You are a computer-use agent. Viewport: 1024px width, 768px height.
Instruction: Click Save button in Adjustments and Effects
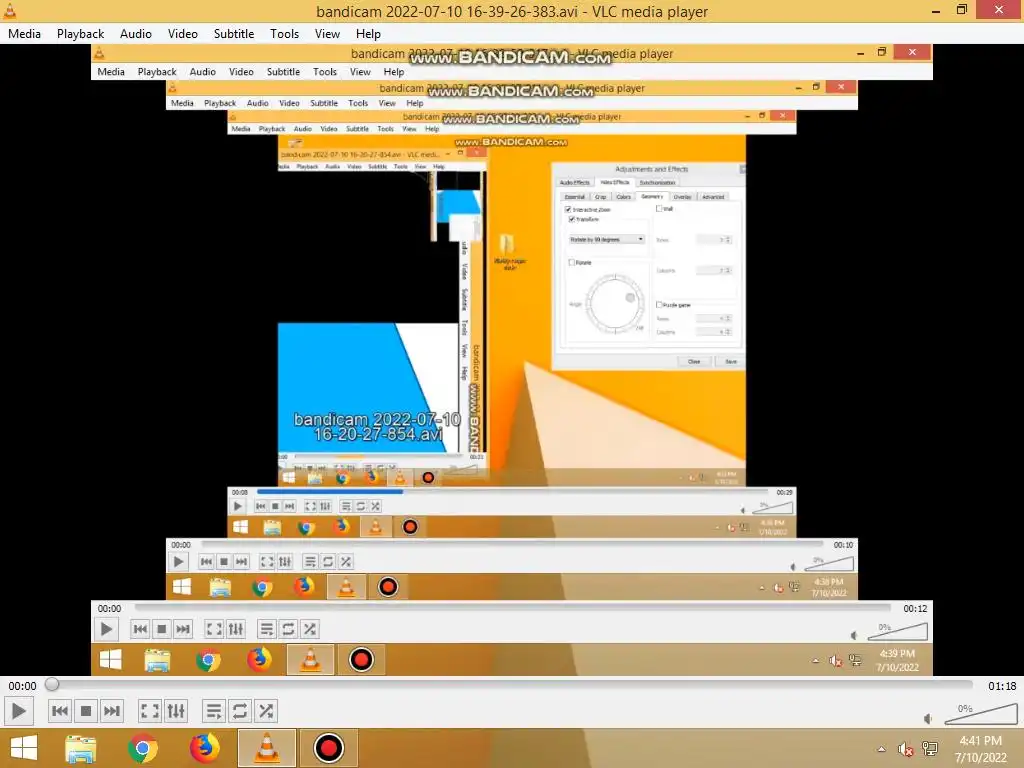click(731, 362)
